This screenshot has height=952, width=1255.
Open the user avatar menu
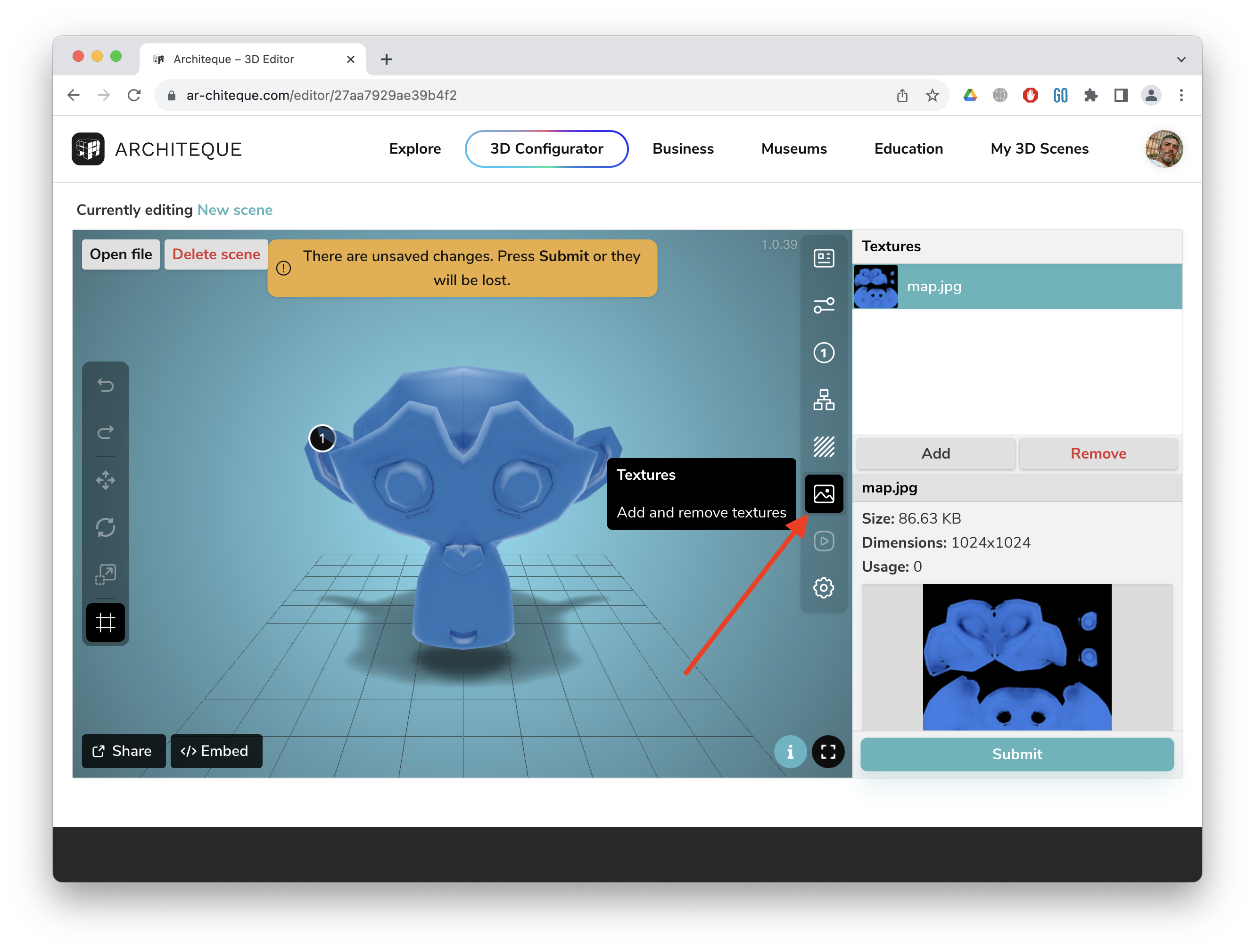click(1163, 148)
